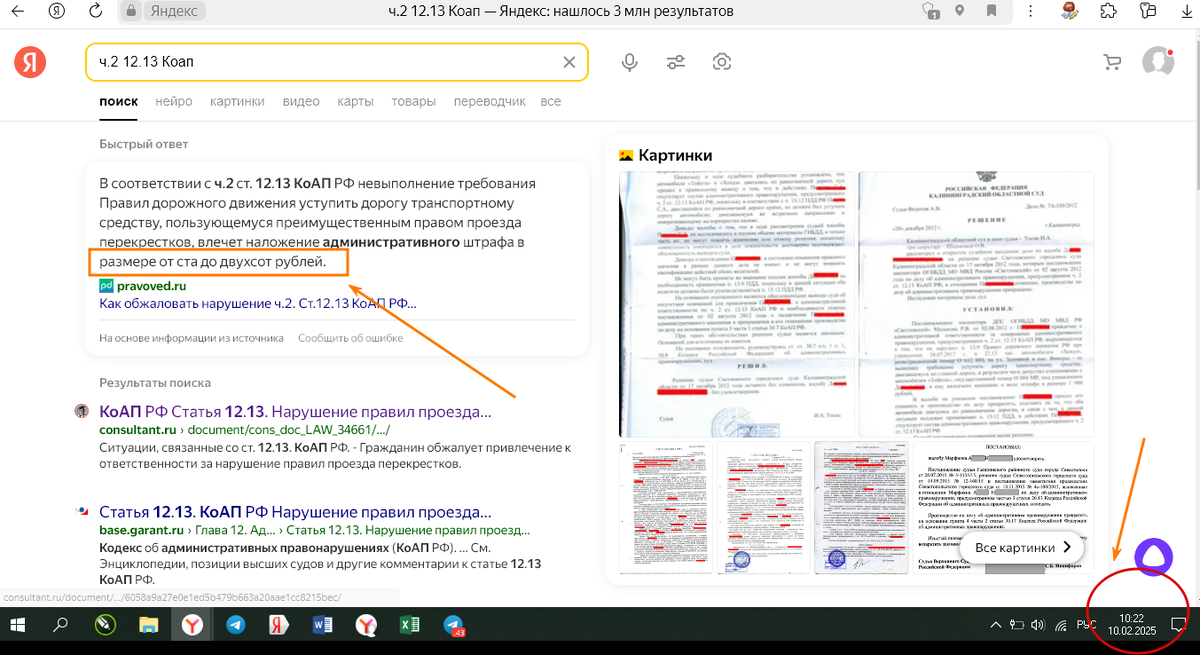Open the Yandex home logo
This screenshot has height=655, width=1200.
coord(30,62)
